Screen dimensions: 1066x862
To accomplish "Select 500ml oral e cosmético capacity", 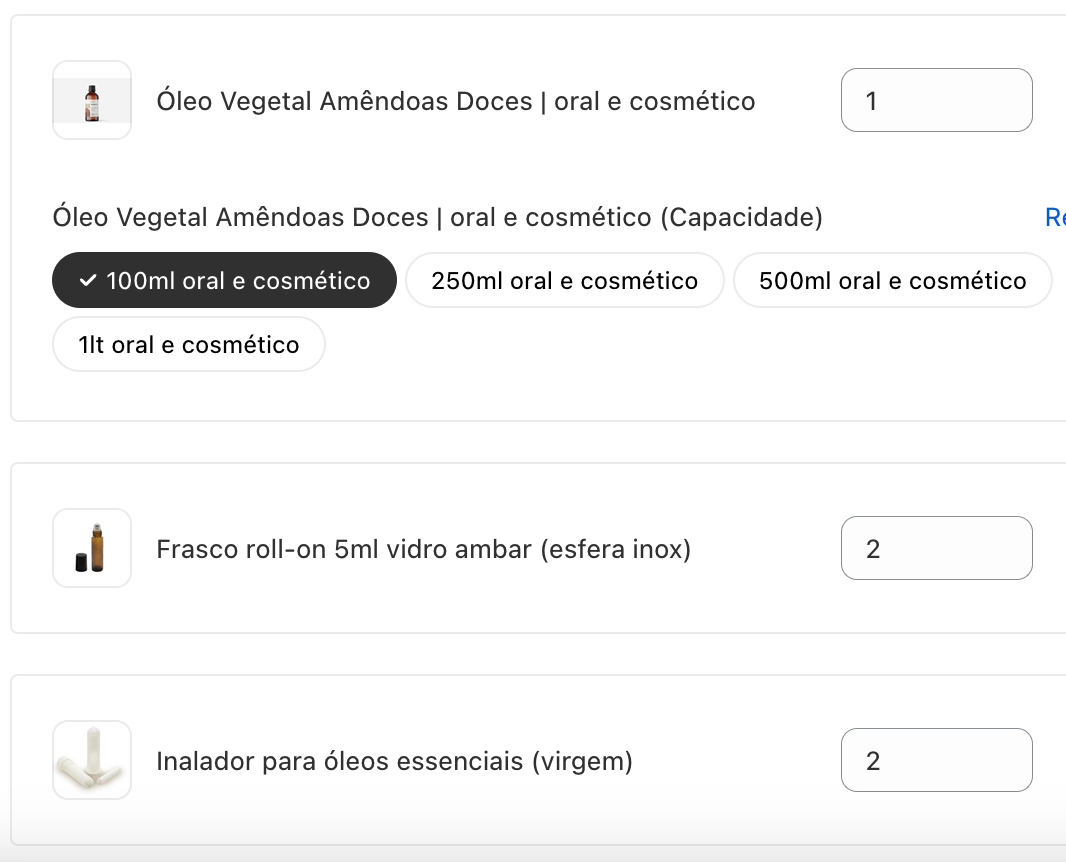I will 892,281.
